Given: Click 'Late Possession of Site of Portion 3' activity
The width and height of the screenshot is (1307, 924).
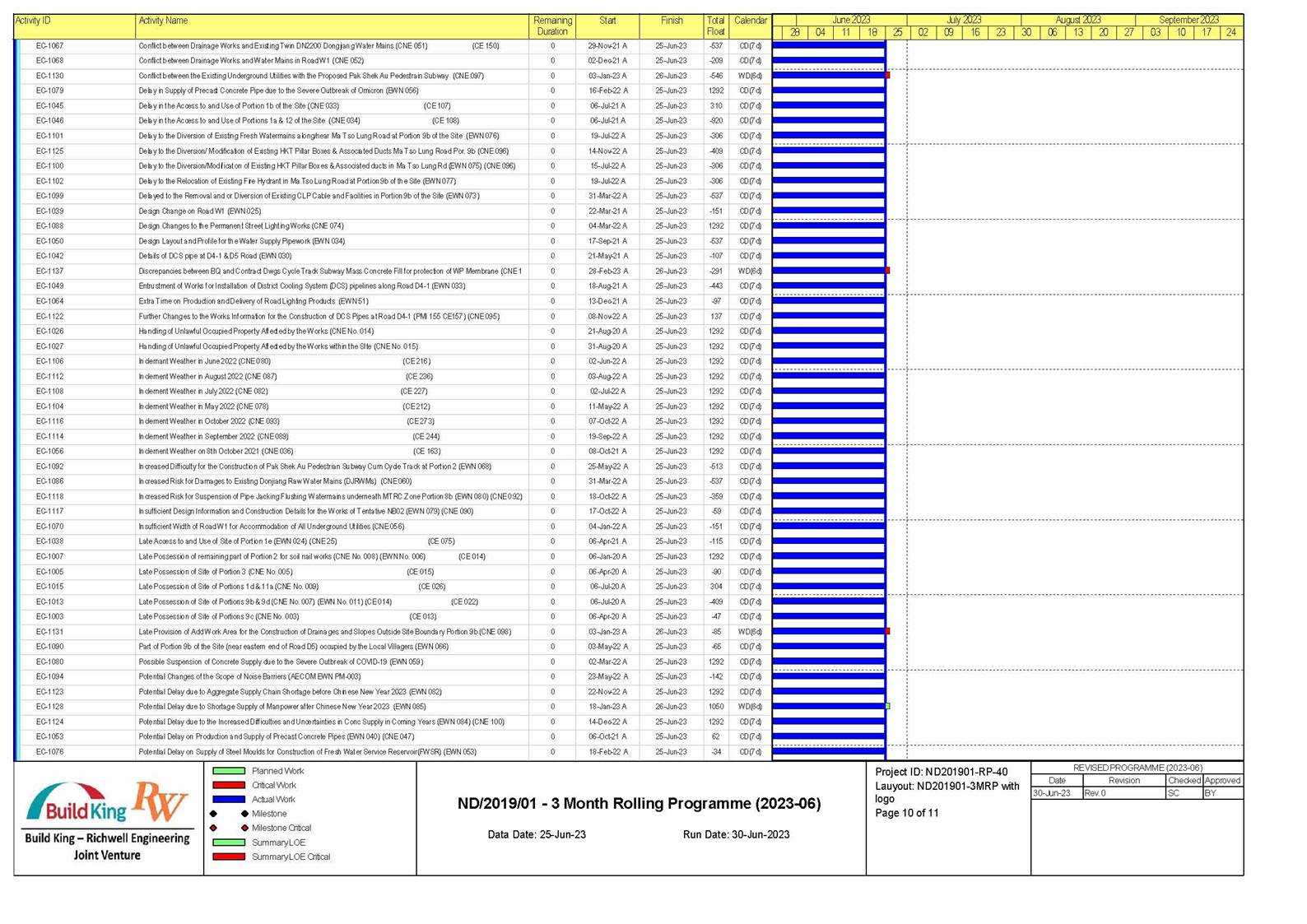Looking at the screenshot, I should [215, 572].
